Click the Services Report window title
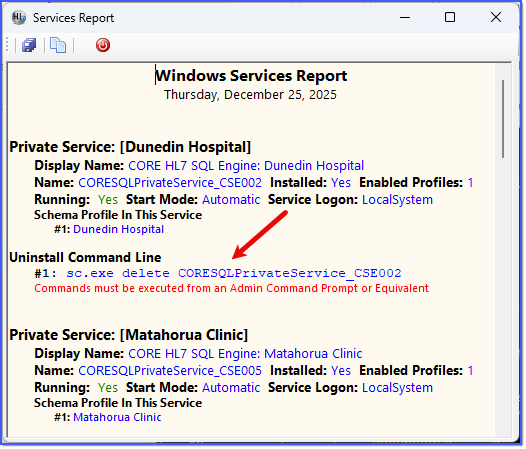The height and width of the screenshot is (449, 526). (73, 18)
